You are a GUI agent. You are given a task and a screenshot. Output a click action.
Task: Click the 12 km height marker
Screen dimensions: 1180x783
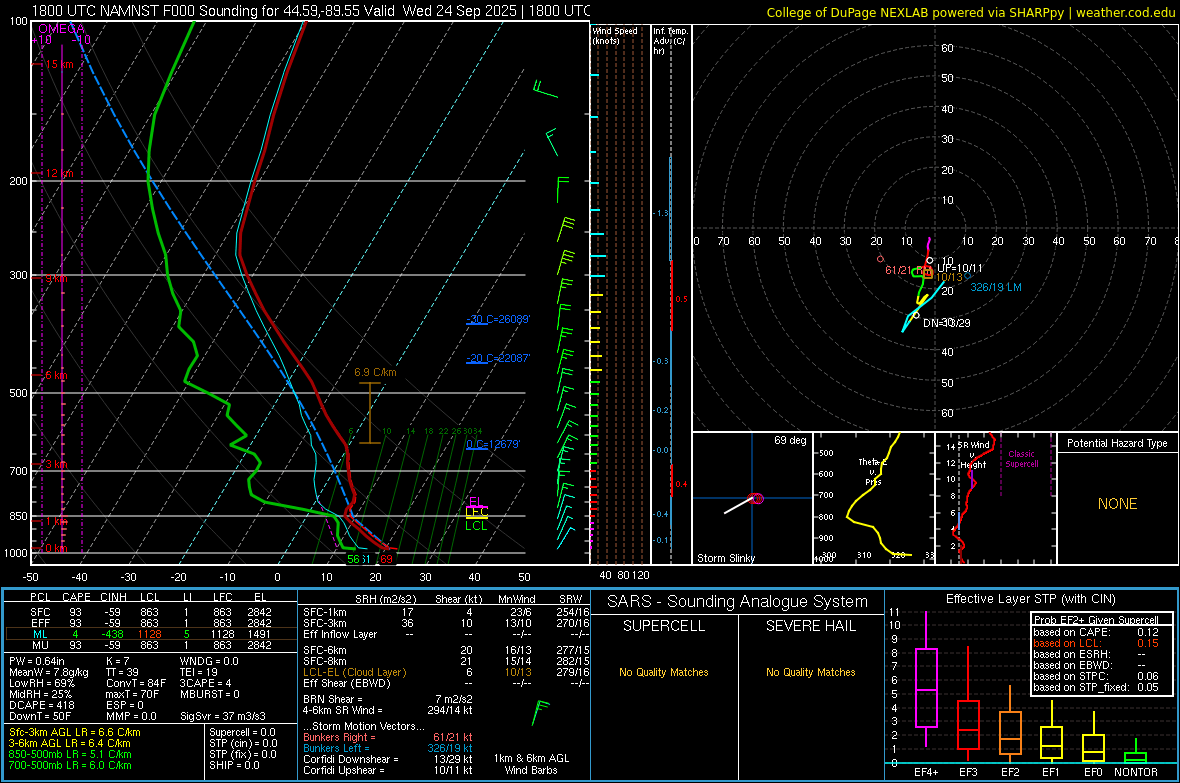click(59, 173)
